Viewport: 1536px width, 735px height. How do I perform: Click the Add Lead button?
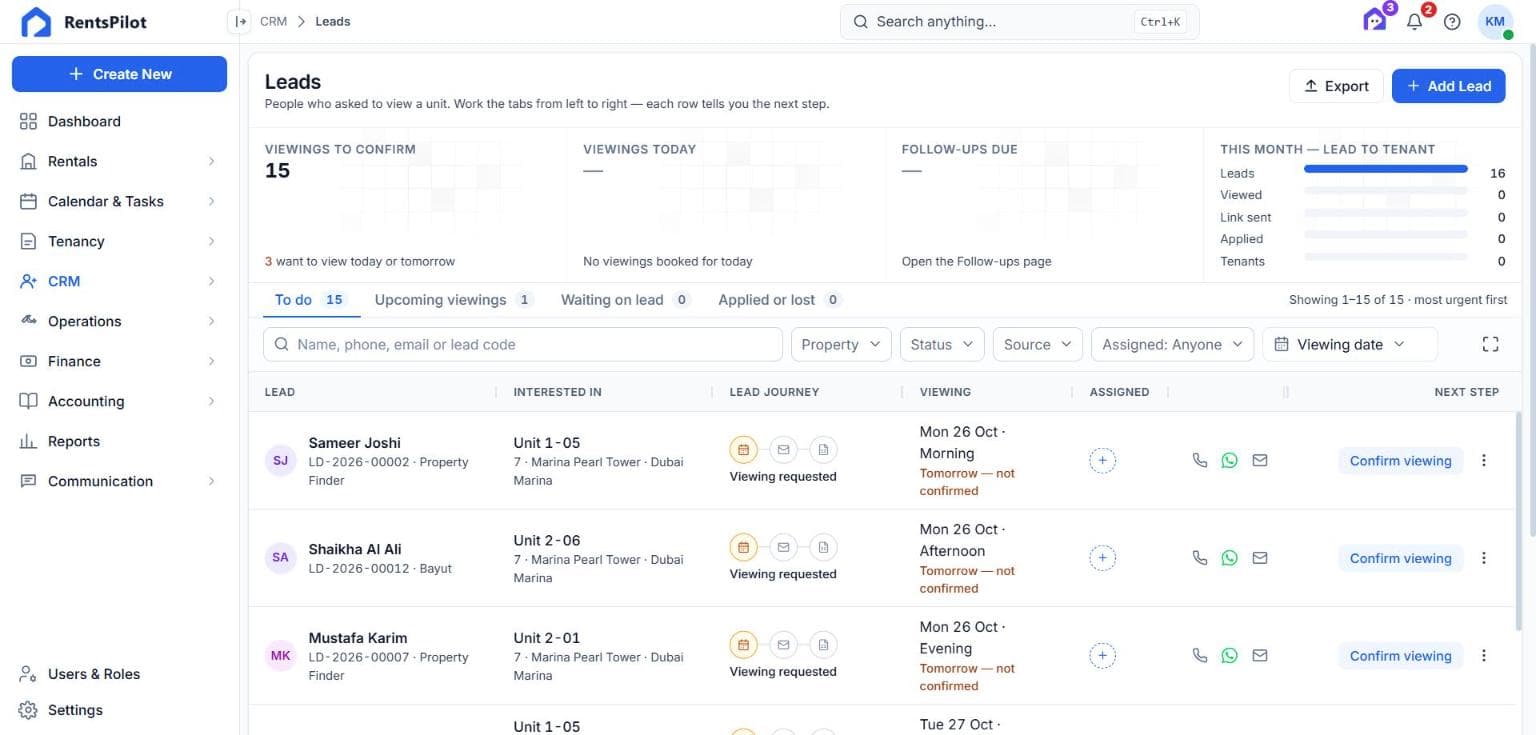point(1448,86)
